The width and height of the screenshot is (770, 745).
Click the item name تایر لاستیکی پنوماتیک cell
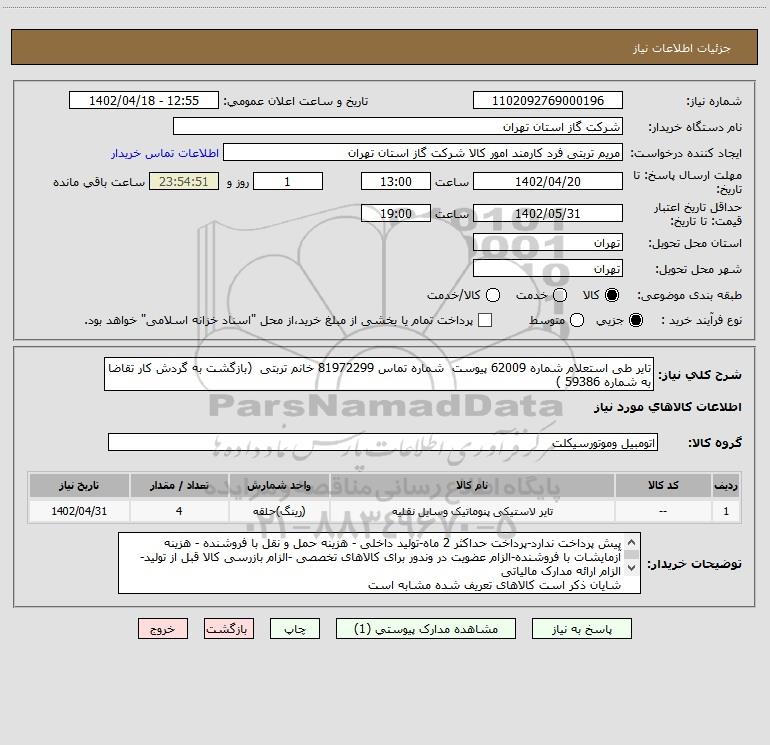472,511
